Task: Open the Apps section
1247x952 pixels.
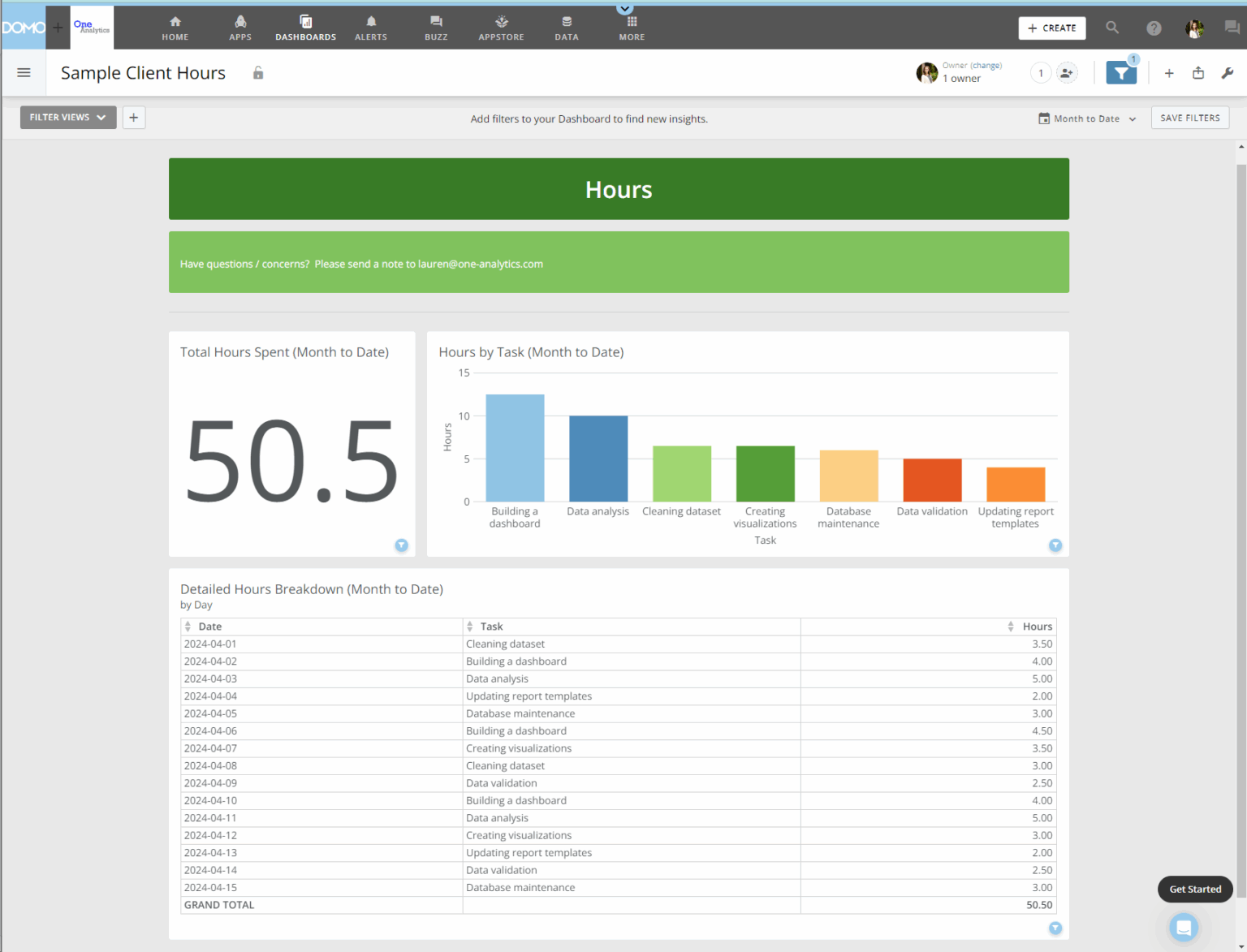Action: 240,27
